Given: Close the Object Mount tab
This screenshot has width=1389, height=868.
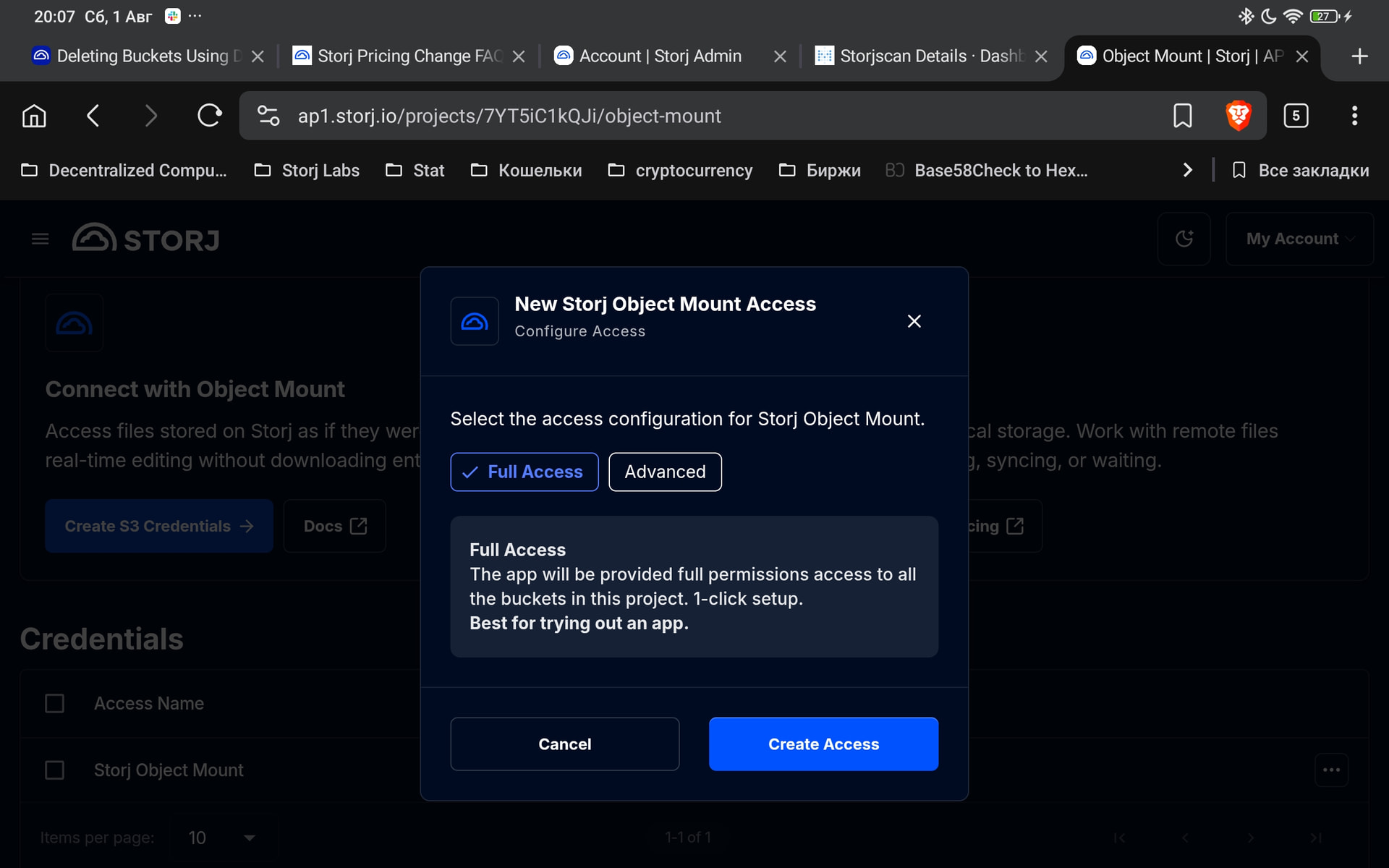Looking at the screenshot, I should click(1302, 56).
